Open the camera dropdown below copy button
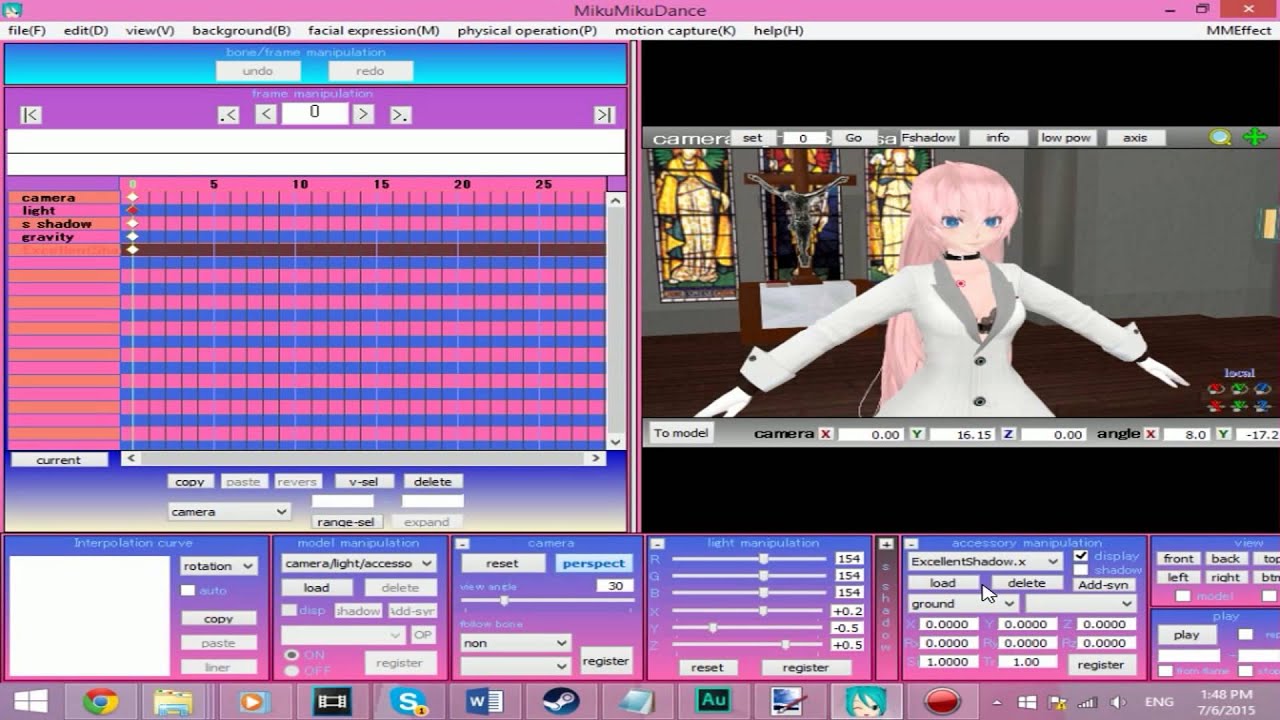Image resolution: width=1280 pixels, height=720 pixels. tap(229, 511)
